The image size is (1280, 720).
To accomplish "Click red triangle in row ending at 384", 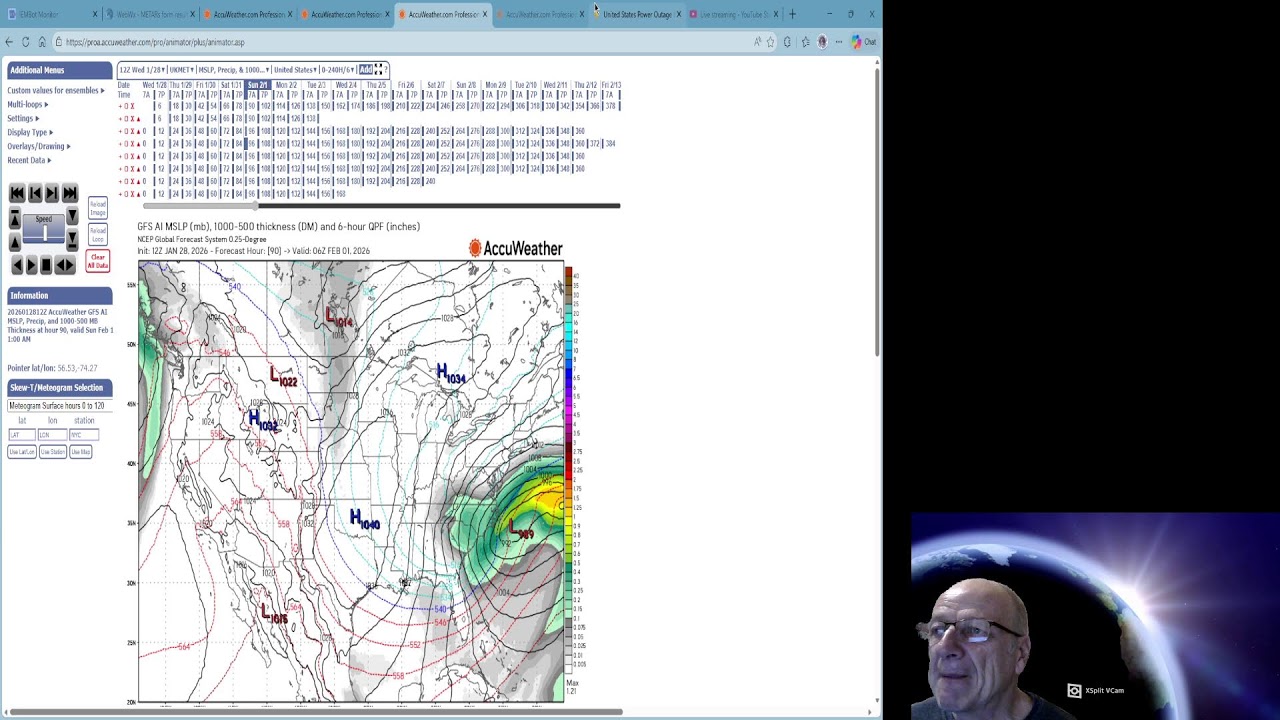I will [x=138, y=144].
